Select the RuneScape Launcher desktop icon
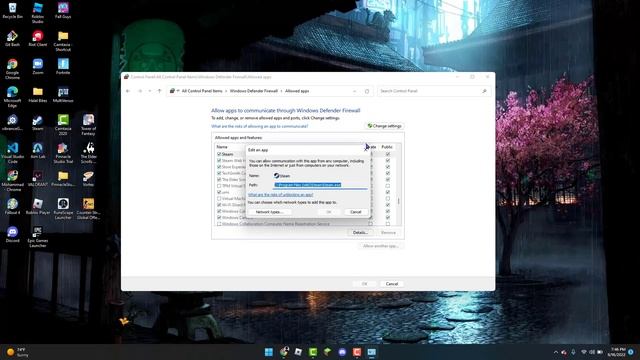This screenshot has width=640, height=360. pos(63,209)
